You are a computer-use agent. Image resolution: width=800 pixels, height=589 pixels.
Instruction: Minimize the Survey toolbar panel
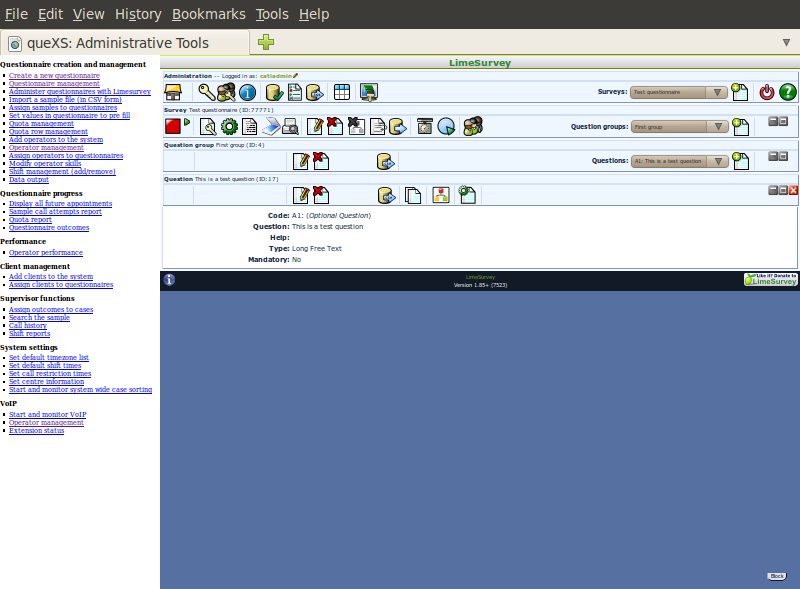pos(773,121)
